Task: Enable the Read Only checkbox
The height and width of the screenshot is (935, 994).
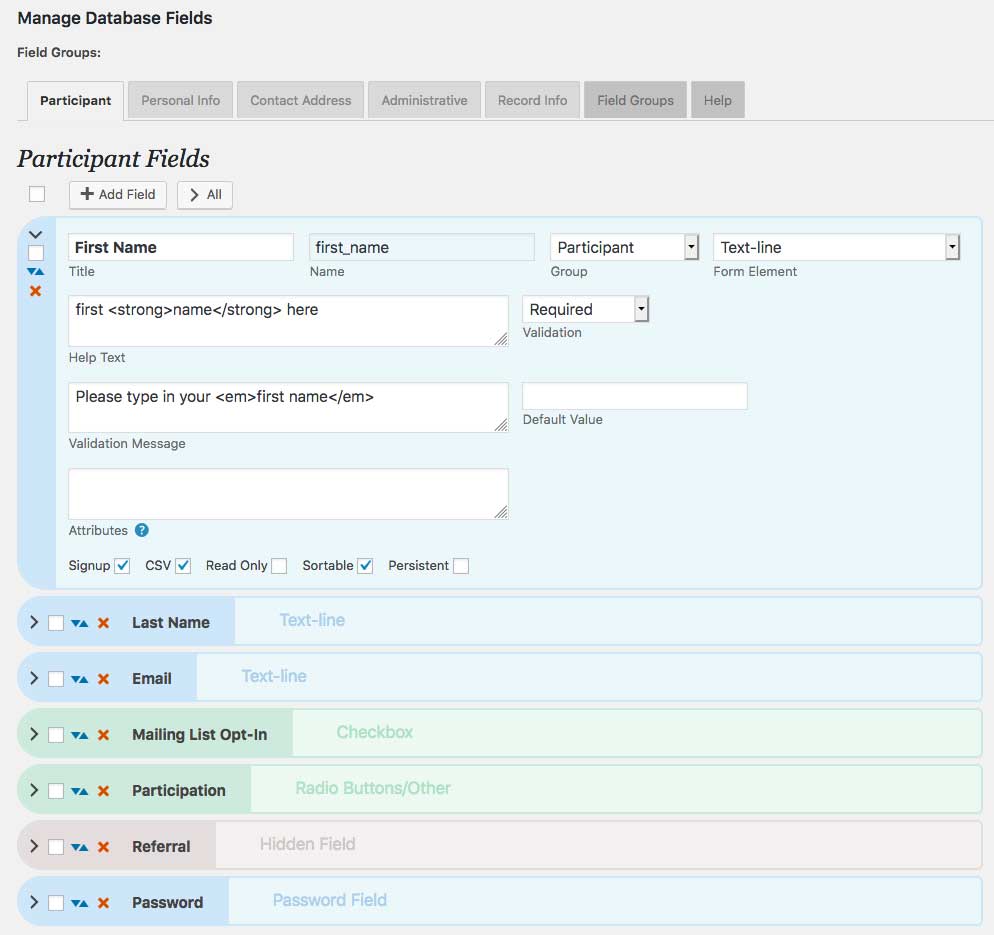Action: pyautogui.click(x=279, y=566)
